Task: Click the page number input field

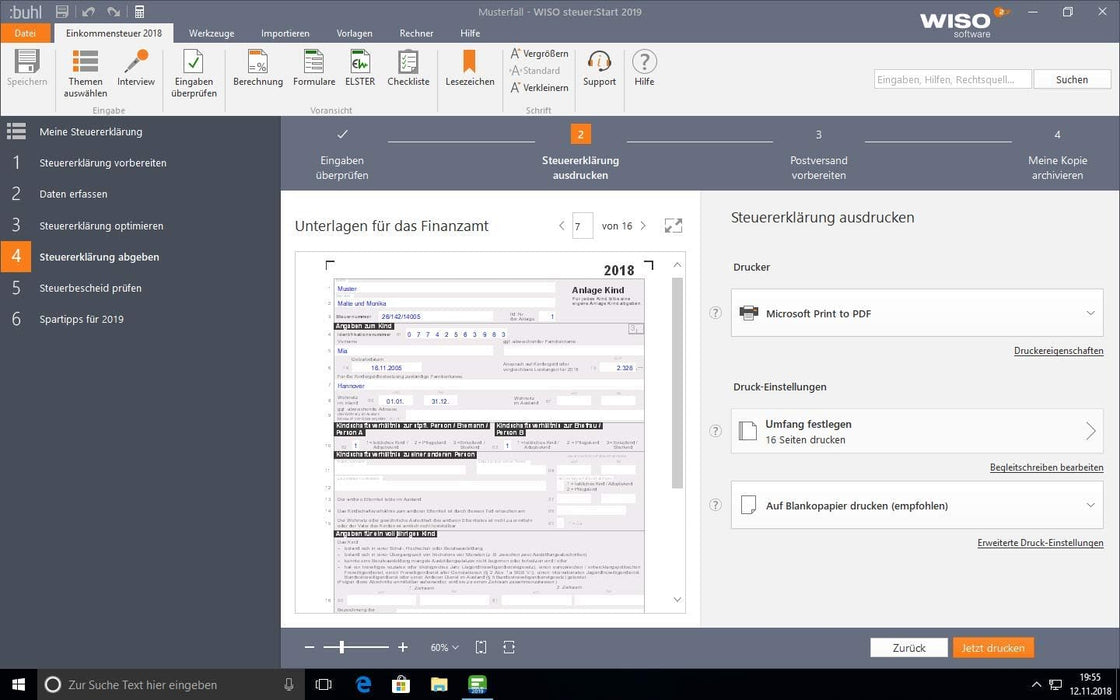Action: point(582,226)
